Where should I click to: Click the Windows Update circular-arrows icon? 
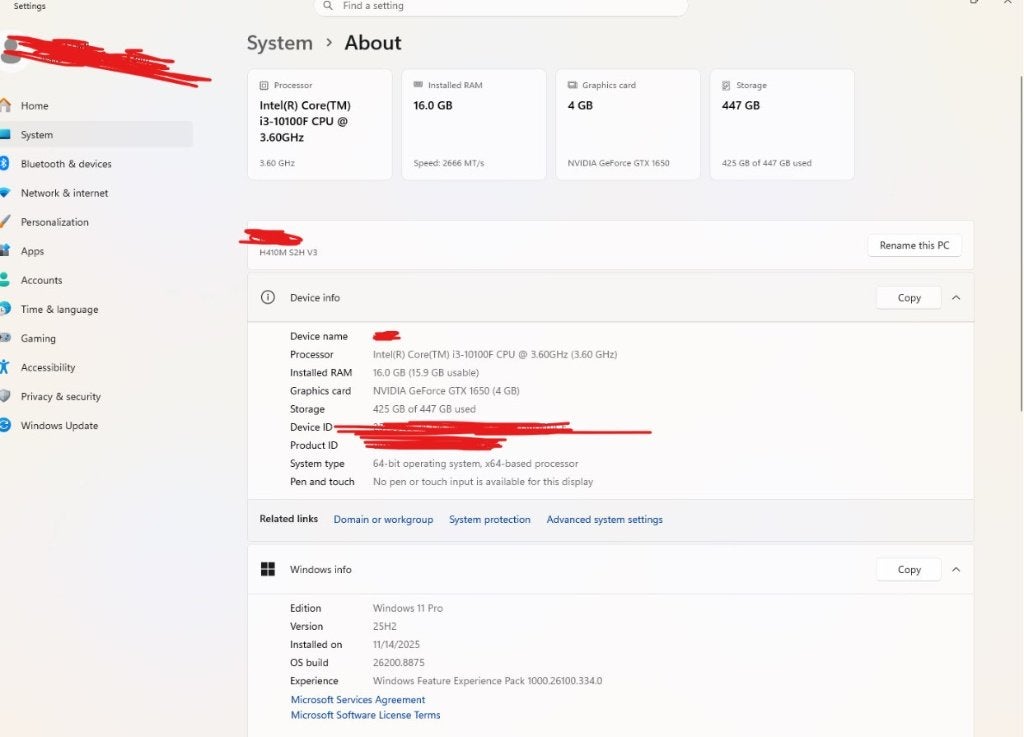coord(5,425)
